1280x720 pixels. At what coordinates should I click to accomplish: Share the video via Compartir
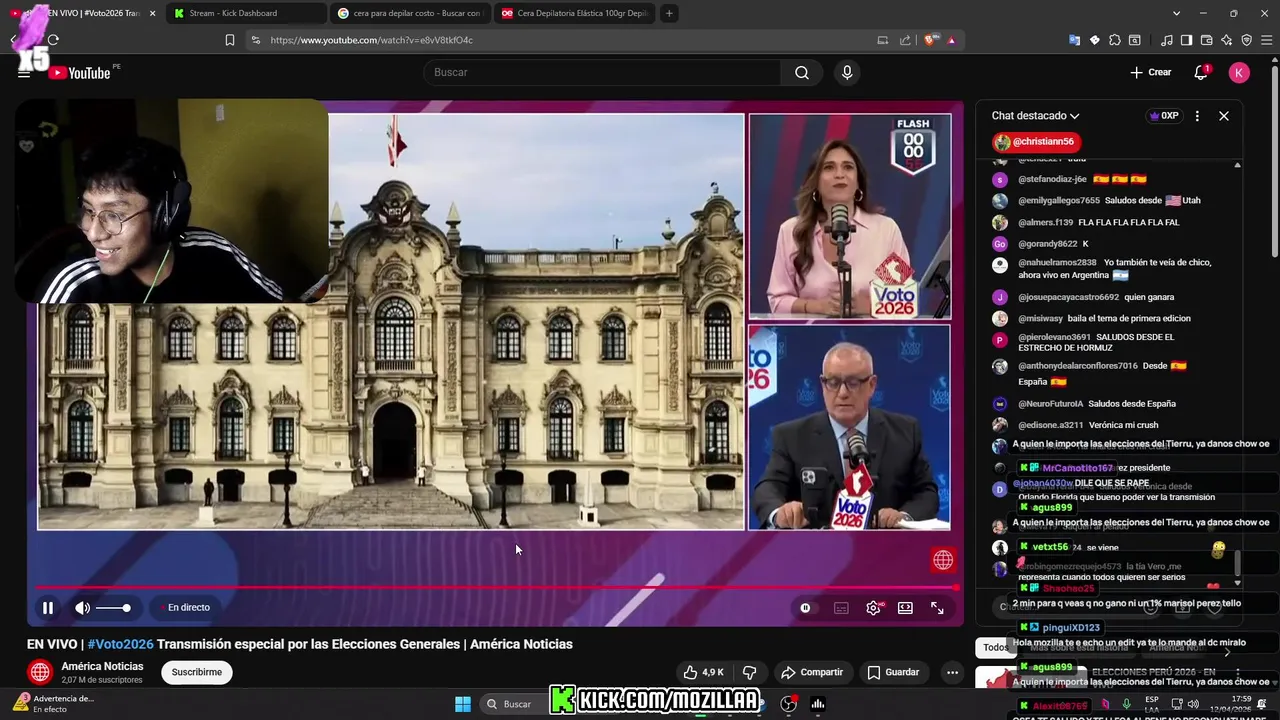(x=813, y=672)
